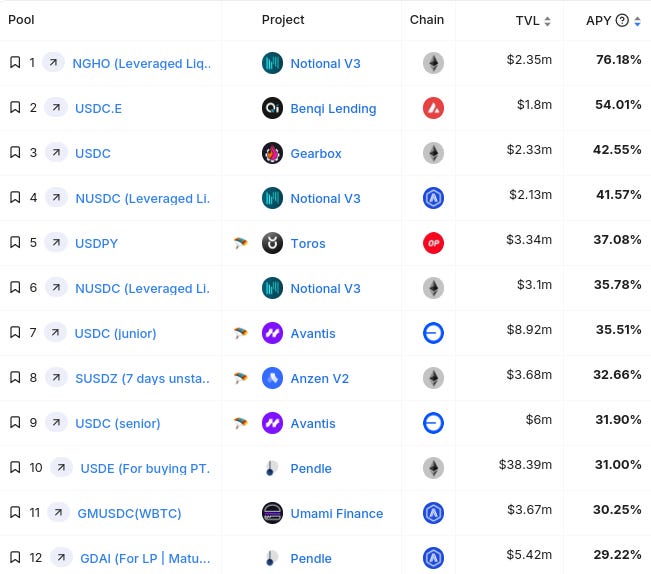This screenshot has height=574, width=651.
Task: Select the $38.39m TVL value
Action: coord(525,464)
